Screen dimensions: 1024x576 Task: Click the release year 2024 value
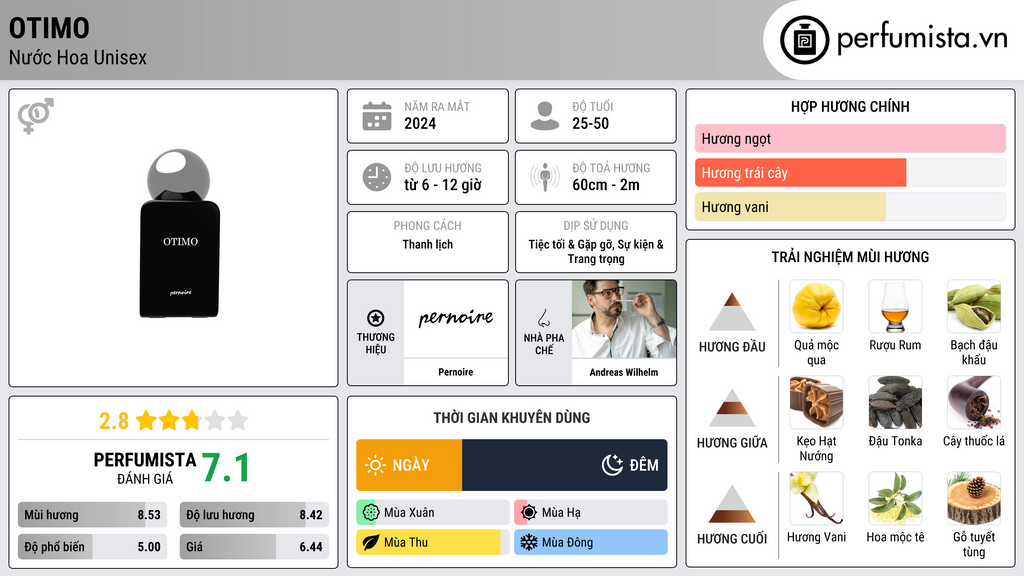420,123
